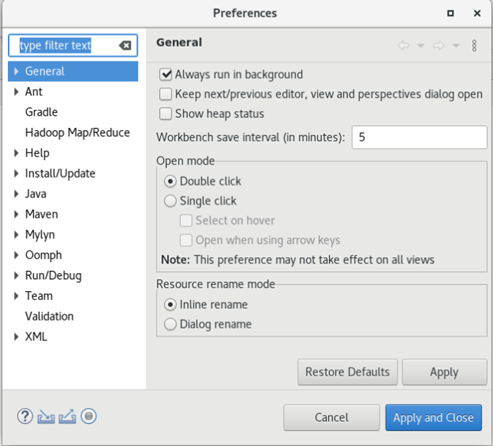Viewport: 493px width, 446px height.
Task: Click the Apply and Close button
Action: click(x=433, y=418)
